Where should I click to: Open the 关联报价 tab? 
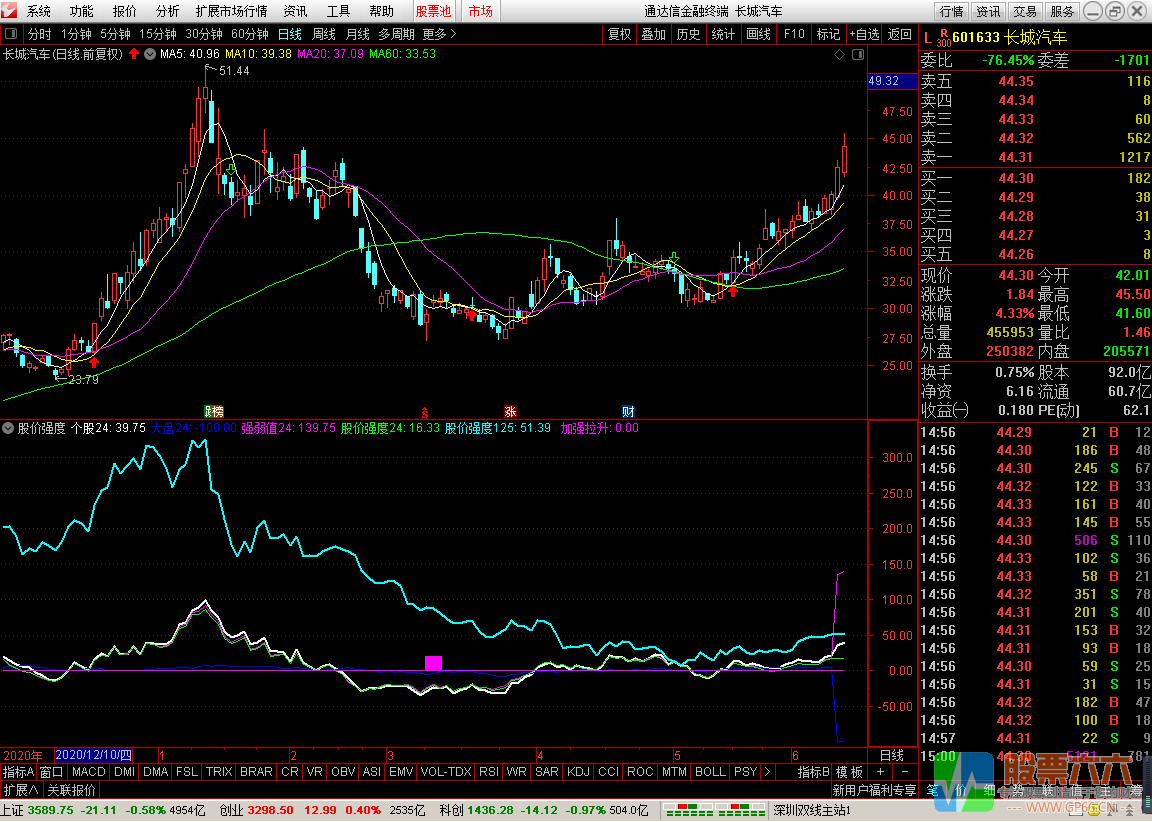(x=71, y=790)
